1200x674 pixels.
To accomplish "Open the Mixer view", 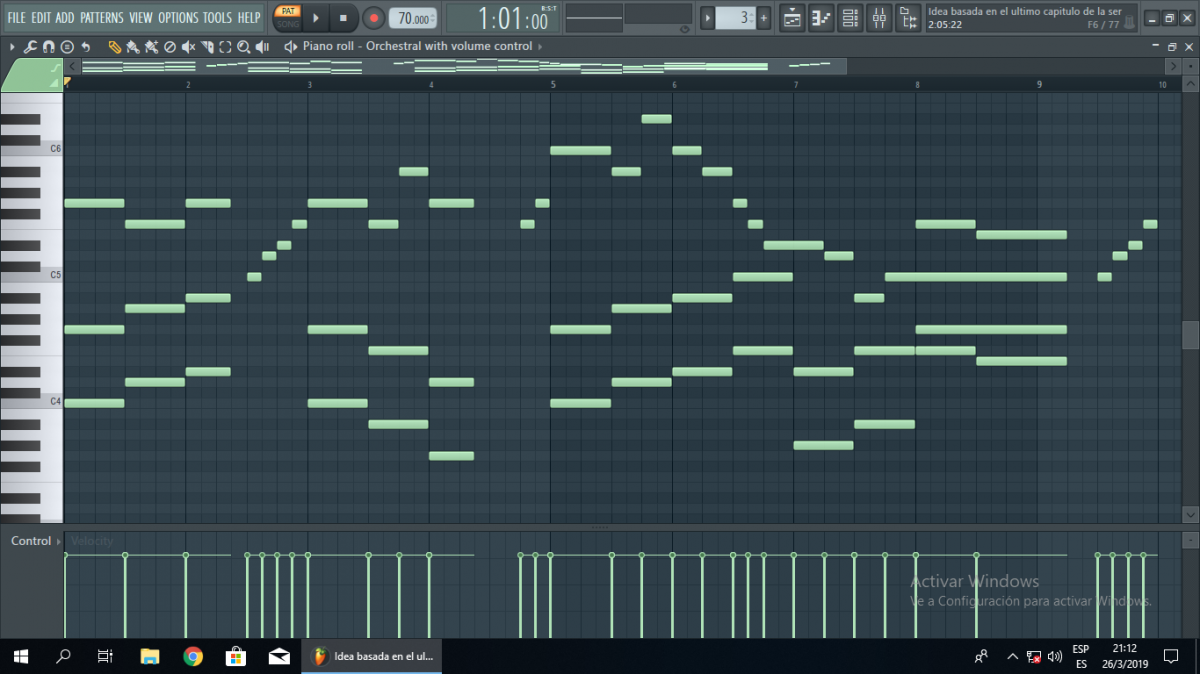I will [880, 17].
